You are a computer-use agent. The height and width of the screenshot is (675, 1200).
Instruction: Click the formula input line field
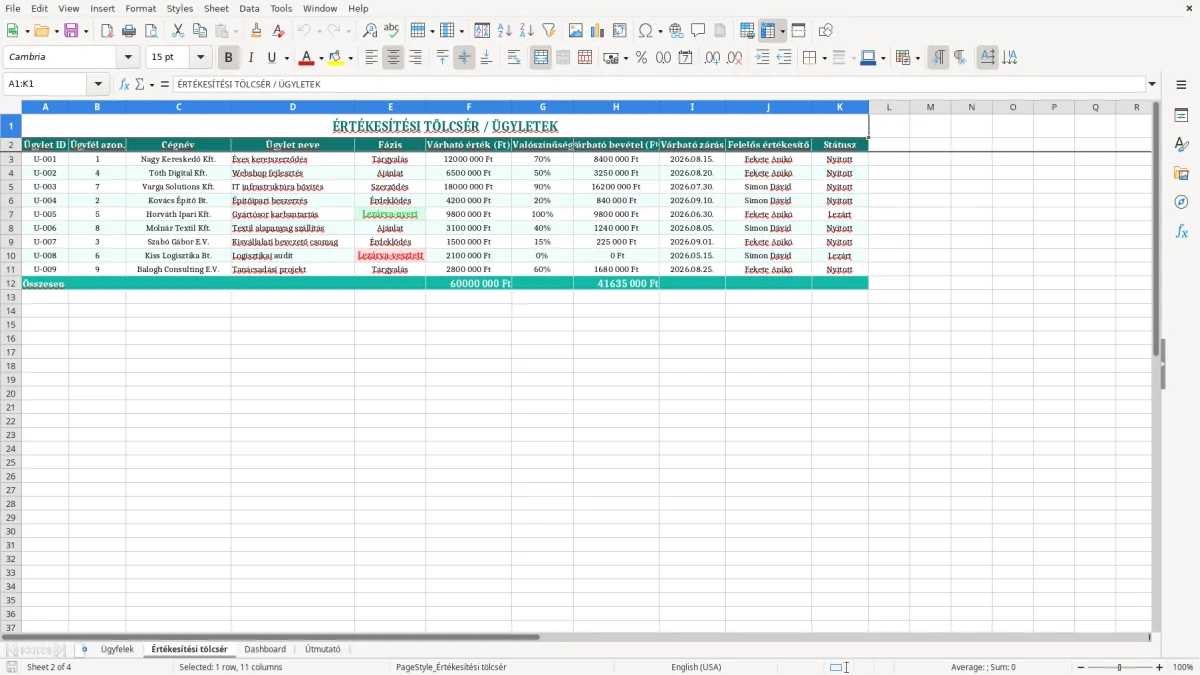(658, 84)
